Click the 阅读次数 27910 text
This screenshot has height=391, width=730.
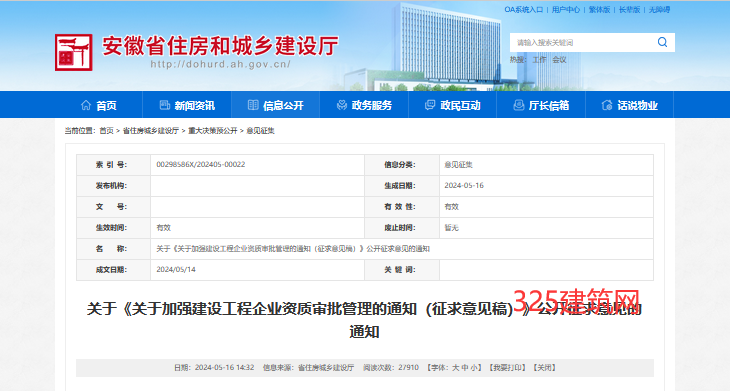pyautogui.click(x=391, y=368)
